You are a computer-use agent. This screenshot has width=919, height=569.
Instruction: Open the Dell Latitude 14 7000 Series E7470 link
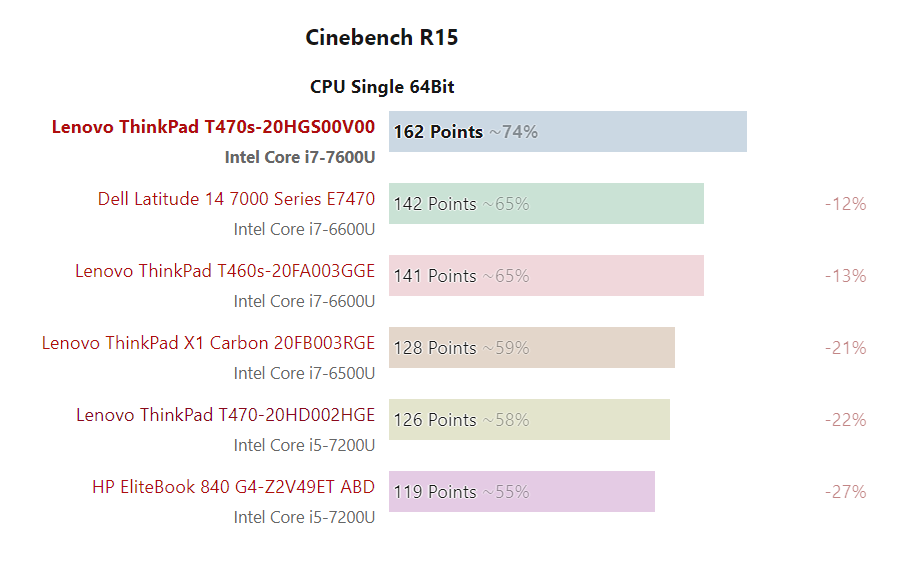(236, 199)
